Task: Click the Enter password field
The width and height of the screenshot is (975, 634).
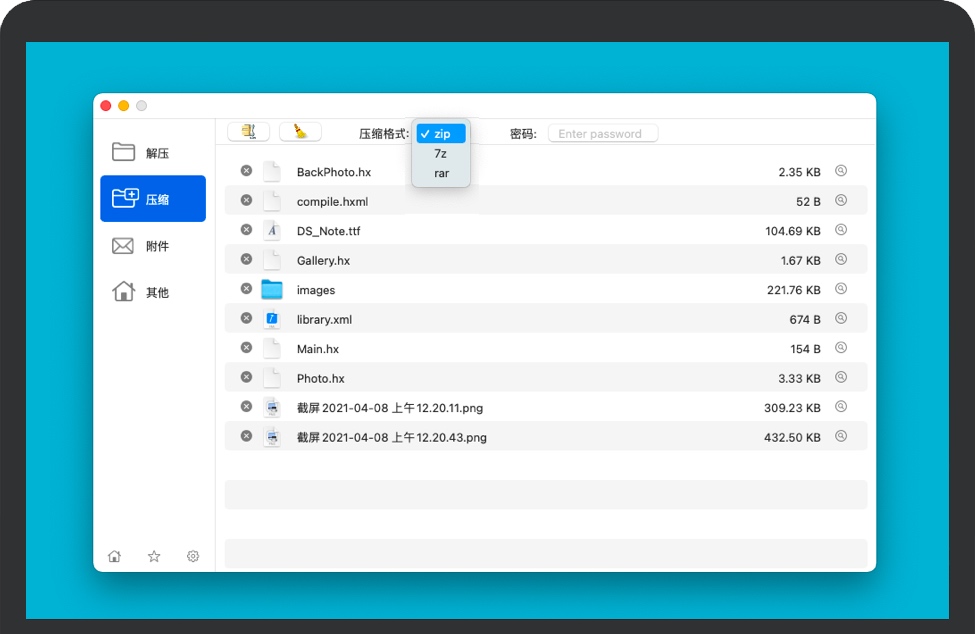Action: tap(603, 134)
